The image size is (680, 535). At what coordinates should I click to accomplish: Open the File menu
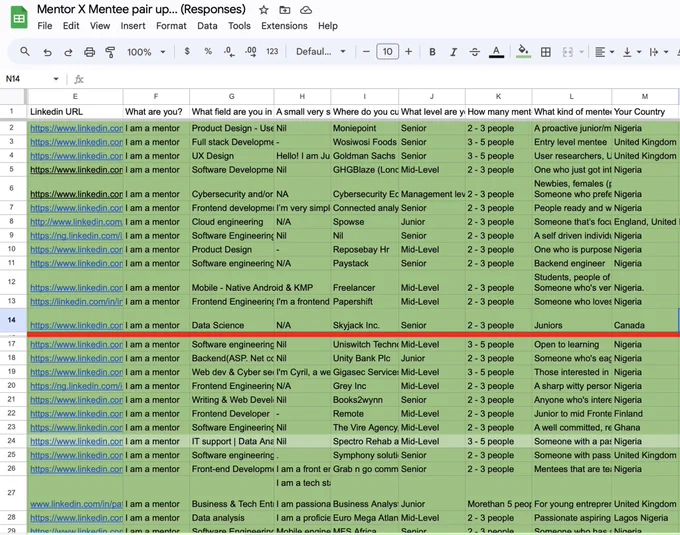coord(45,26)
